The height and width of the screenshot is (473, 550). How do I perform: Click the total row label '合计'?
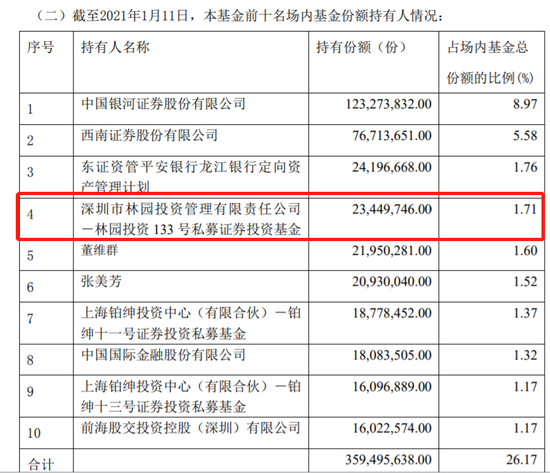(41, 465)
